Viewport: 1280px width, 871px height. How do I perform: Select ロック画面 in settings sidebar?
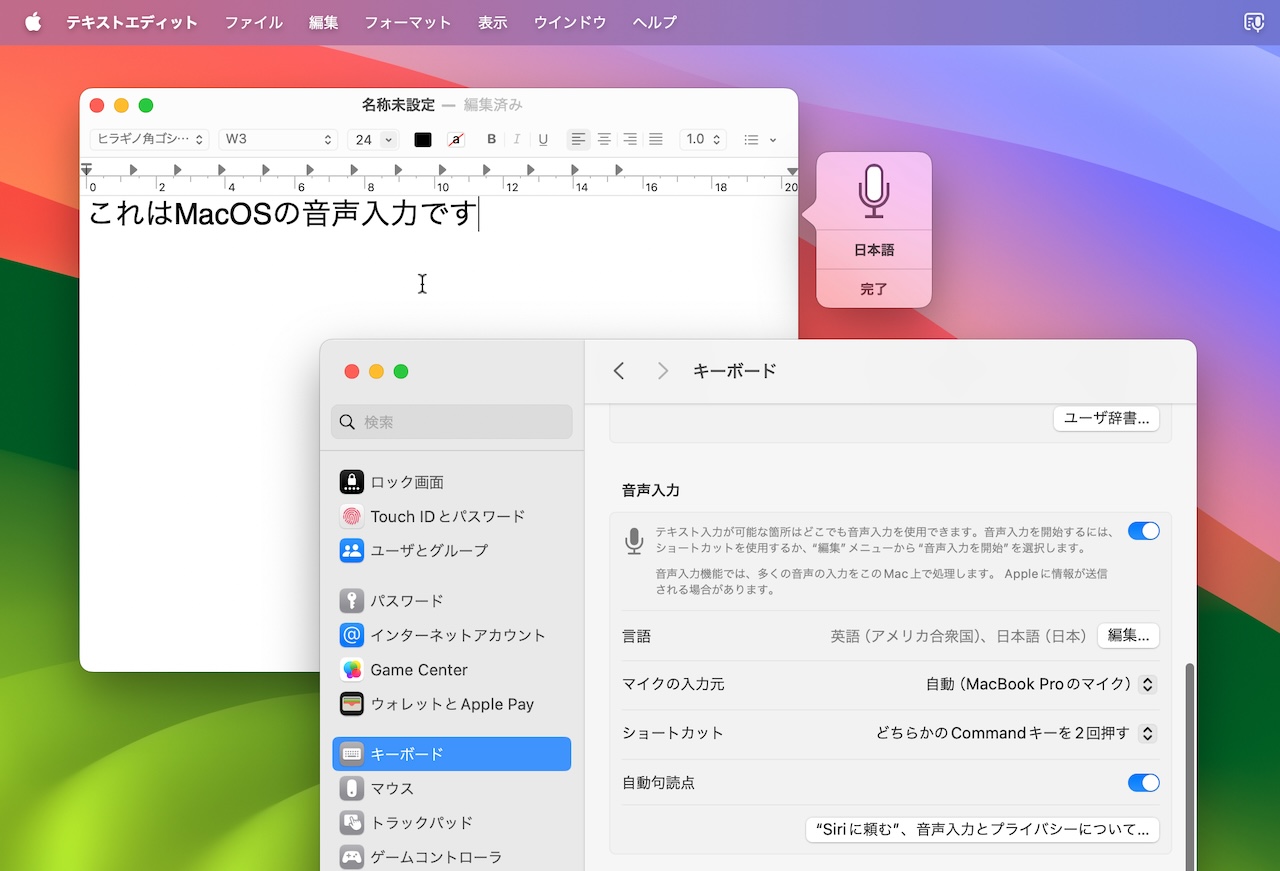pos(452,482)
